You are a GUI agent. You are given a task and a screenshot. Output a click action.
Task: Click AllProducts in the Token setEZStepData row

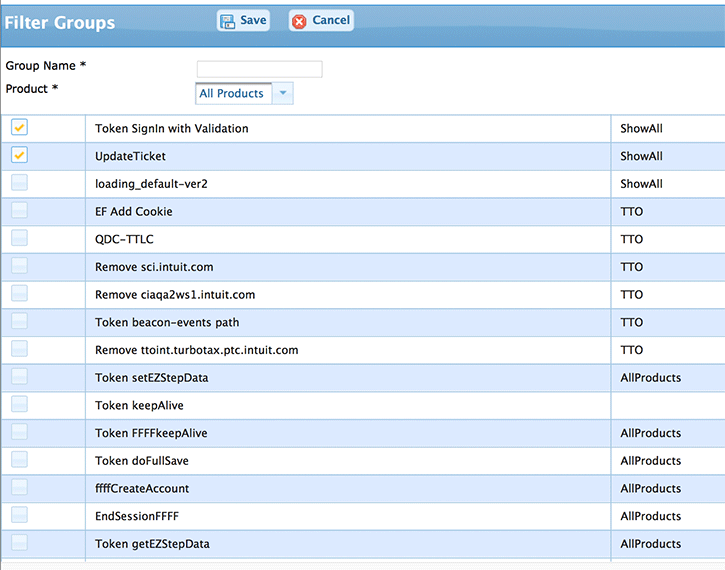click(x=651, y=378)
